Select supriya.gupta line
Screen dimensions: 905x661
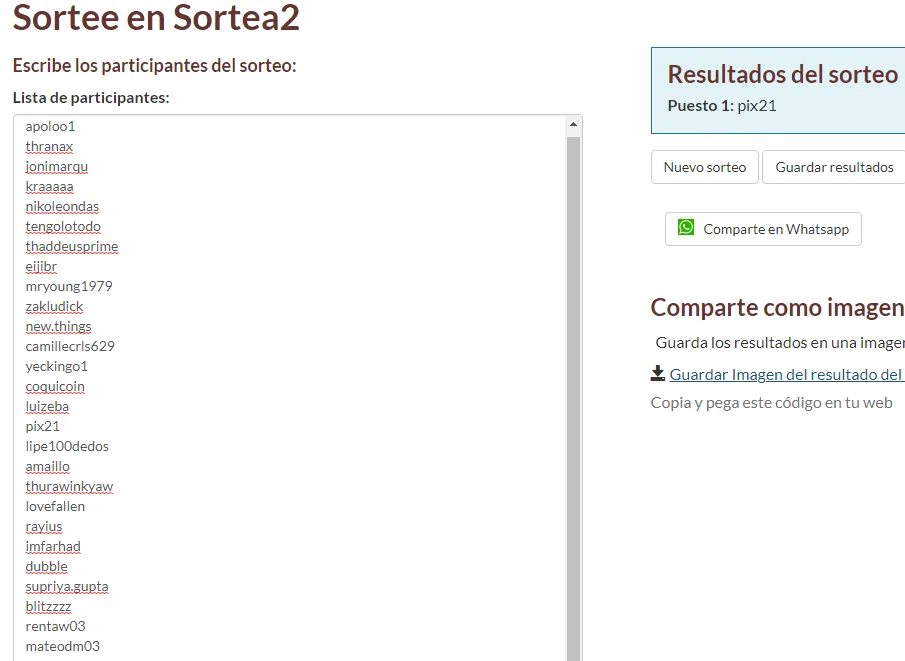(67, 587)
